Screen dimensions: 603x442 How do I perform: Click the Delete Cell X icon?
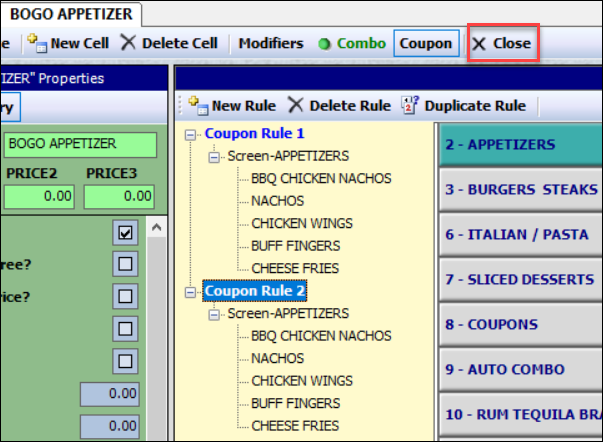tap(128, 42)
